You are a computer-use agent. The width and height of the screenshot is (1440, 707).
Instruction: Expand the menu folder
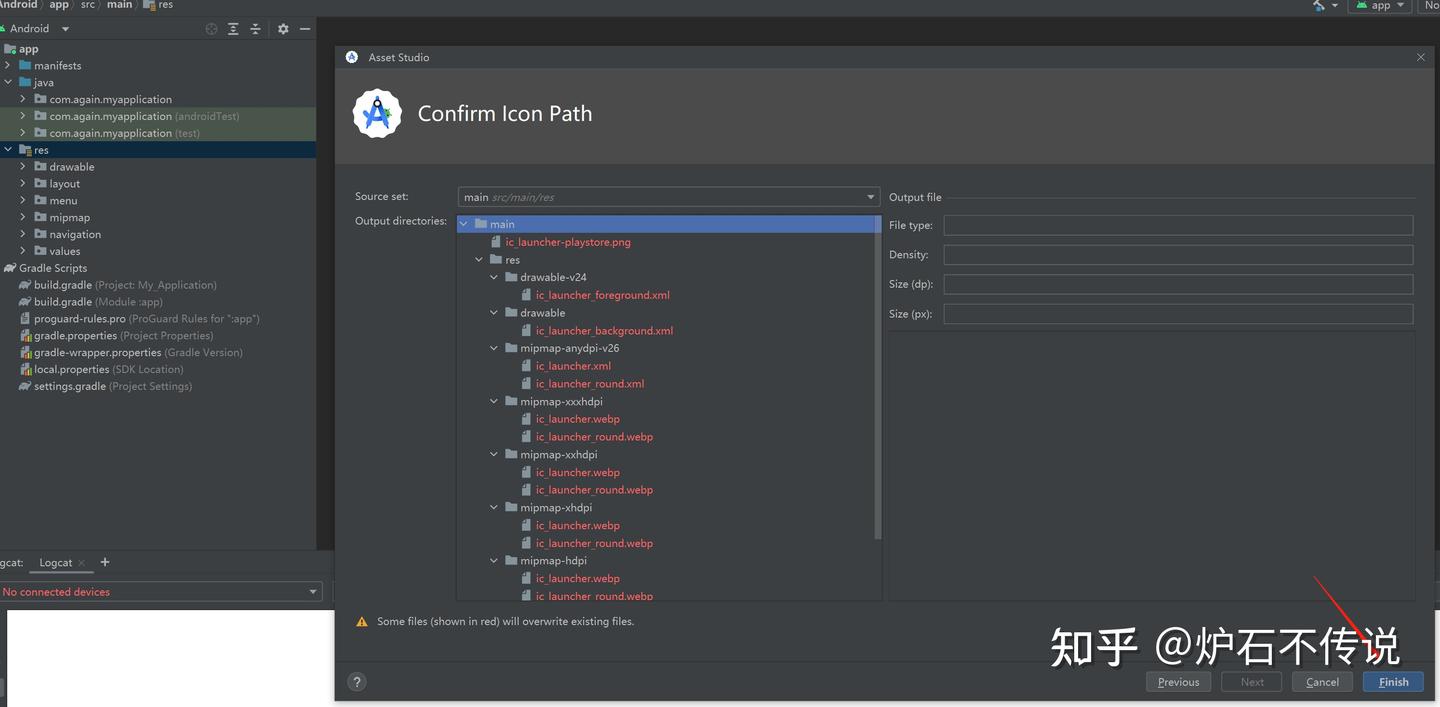[x=23, y=201]
